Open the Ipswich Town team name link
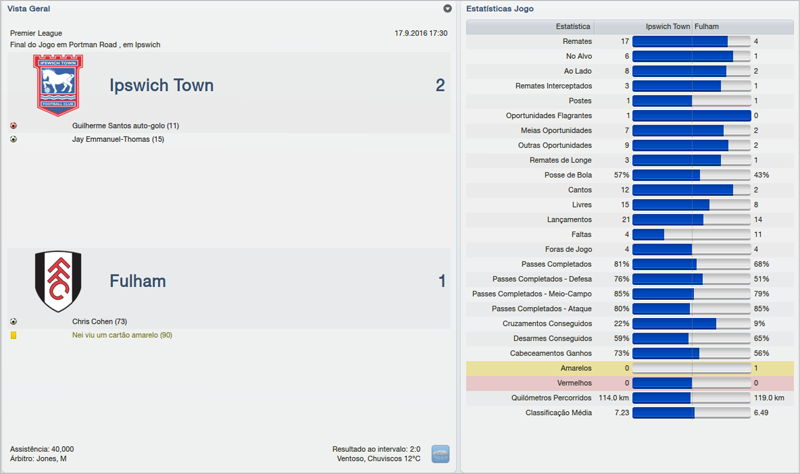Screen dimensions: 800x474 (x=161, y=86)
